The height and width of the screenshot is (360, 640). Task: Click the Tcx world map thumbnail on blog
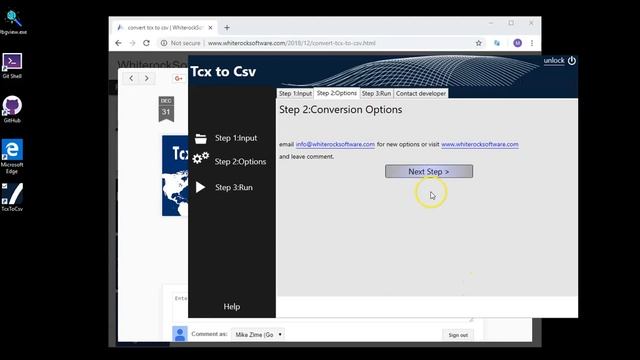click(x=175, y=176)
